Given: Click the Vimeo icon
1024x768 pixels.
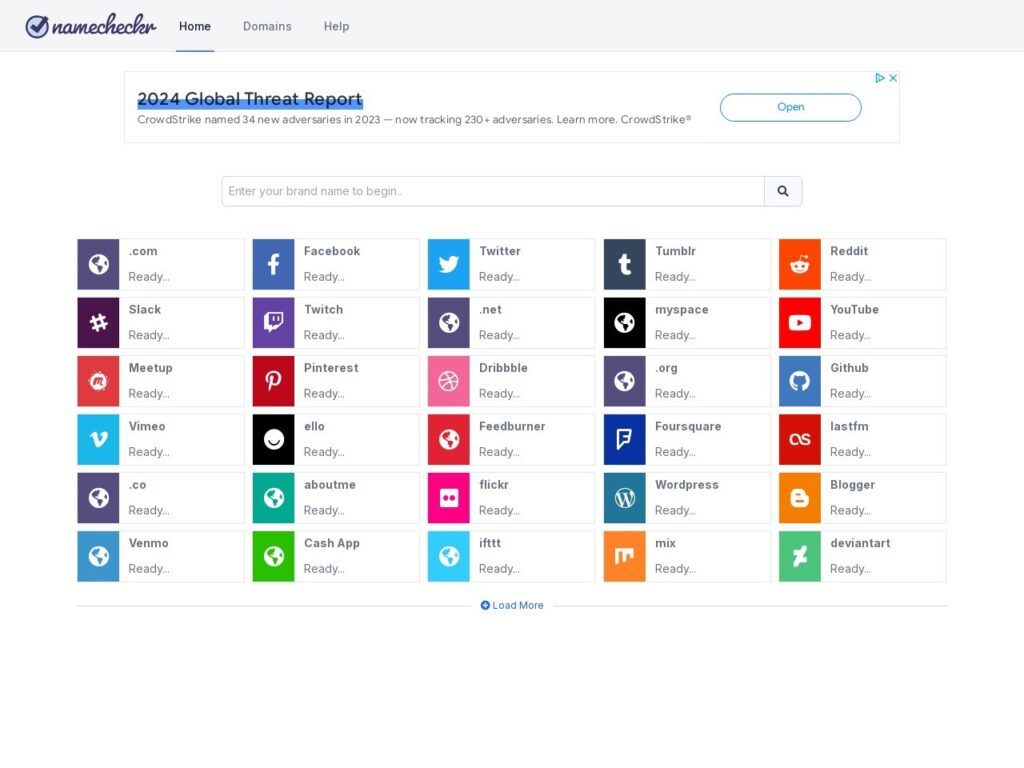Looking at the screenshot, I should tap(98, 440).
